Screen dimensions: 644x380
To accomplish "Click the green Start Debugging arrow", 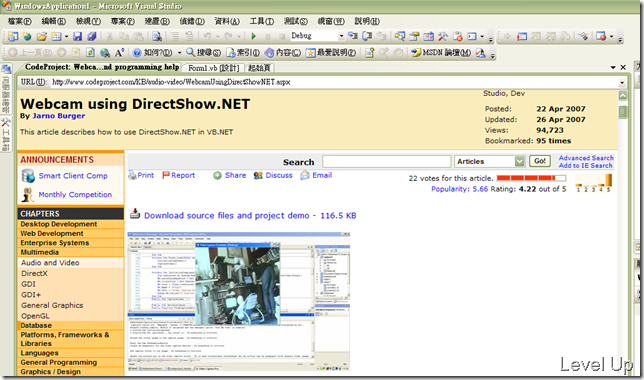I will [253, 36].
